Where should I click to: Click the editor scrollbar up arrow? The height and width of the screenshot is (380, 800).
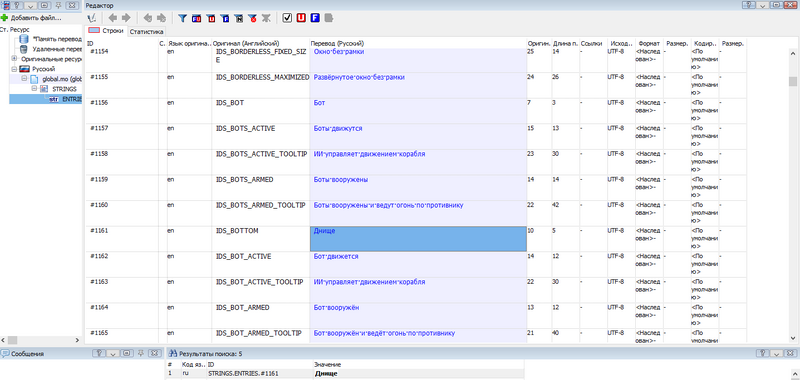792,53
